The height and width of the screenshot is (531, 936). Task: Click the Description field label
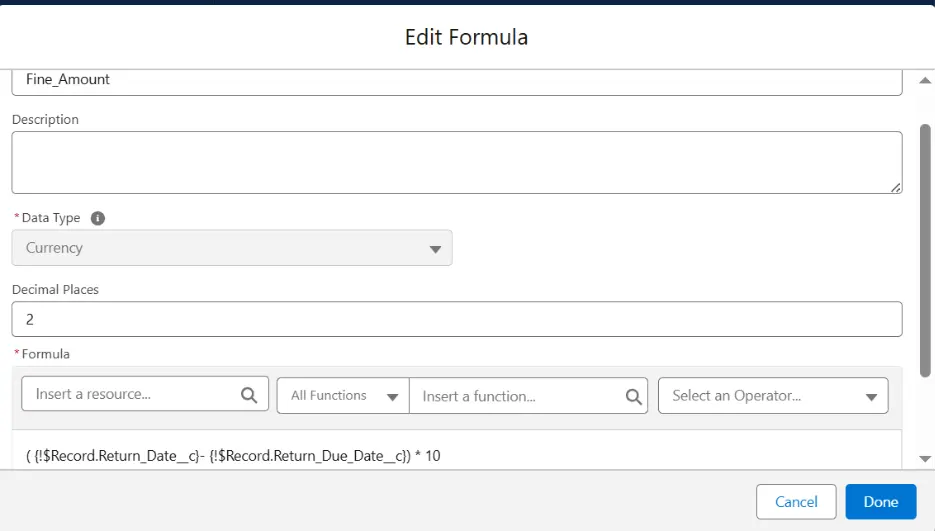point(45,119)
